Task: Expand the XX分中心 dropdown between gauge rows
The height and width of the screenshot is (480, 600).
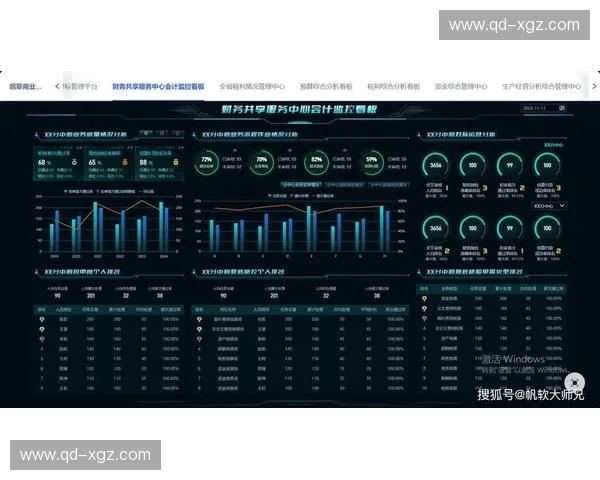Action: click(549, 206)
